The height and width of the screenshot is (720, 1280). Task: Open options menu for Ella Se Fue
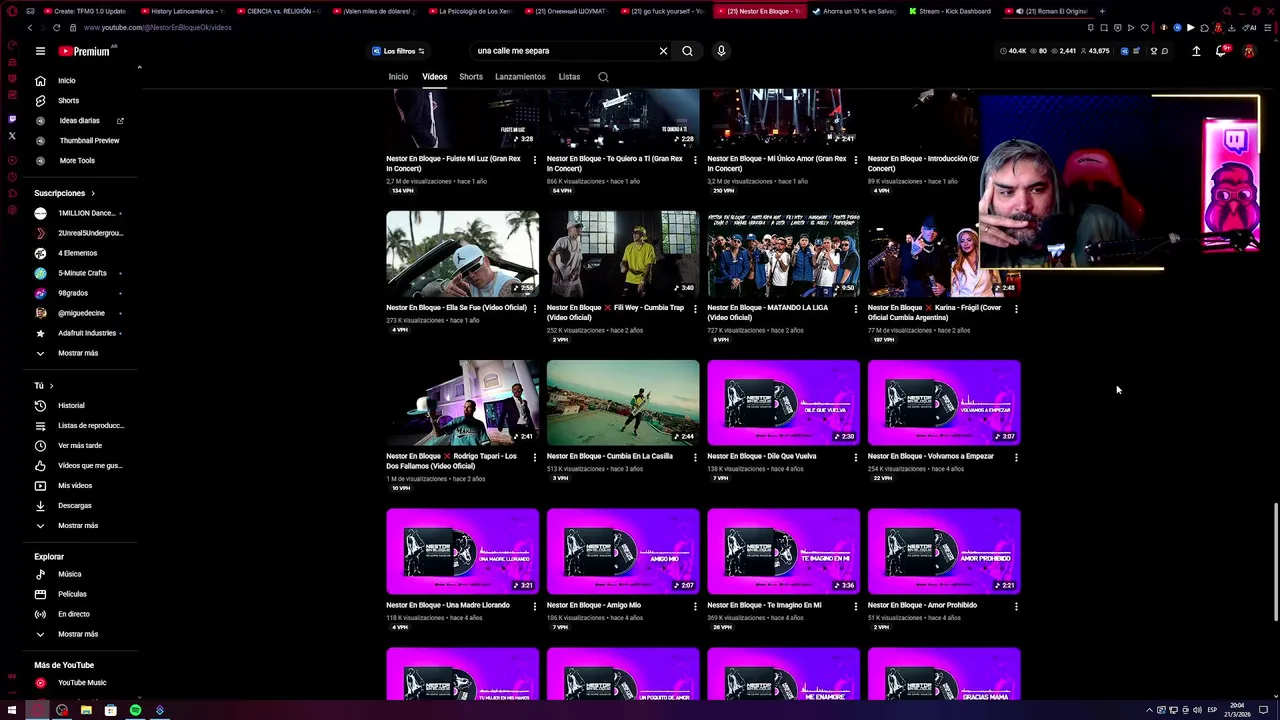click(x=534, y=309)
